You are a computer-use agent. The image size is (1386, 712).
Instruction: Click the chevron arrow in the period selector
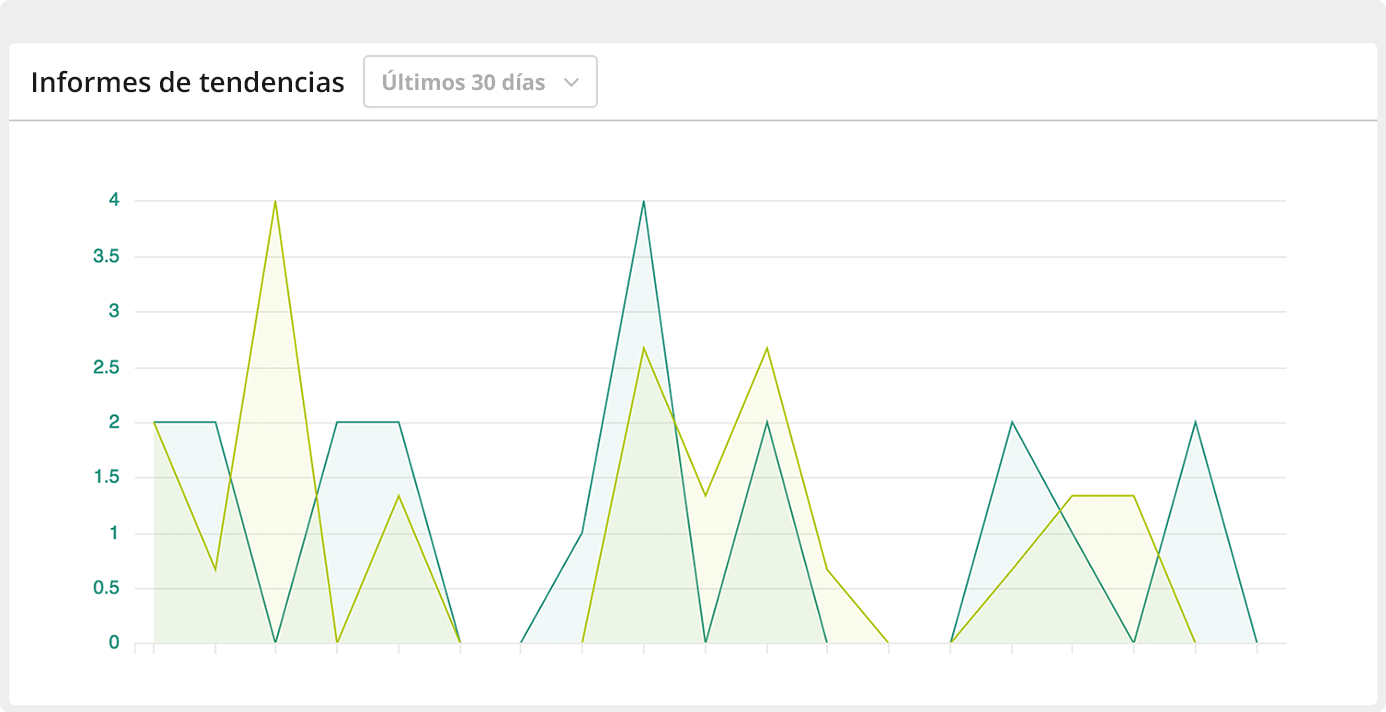[572, 83]
